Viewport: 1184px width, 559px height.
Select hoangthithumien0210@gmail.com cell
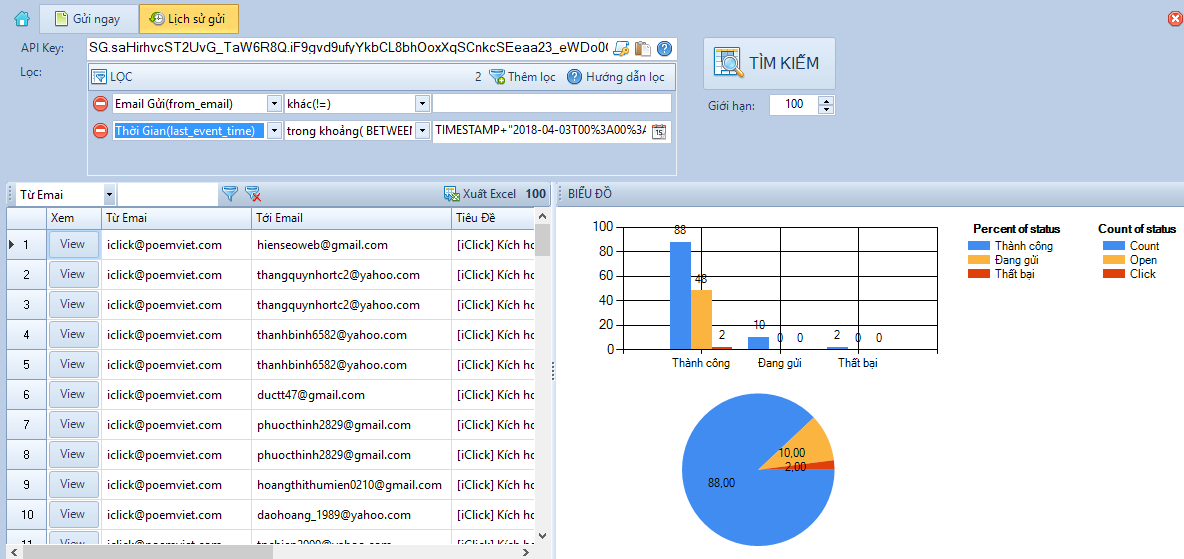pyautogui.click(x=351, y=484)
